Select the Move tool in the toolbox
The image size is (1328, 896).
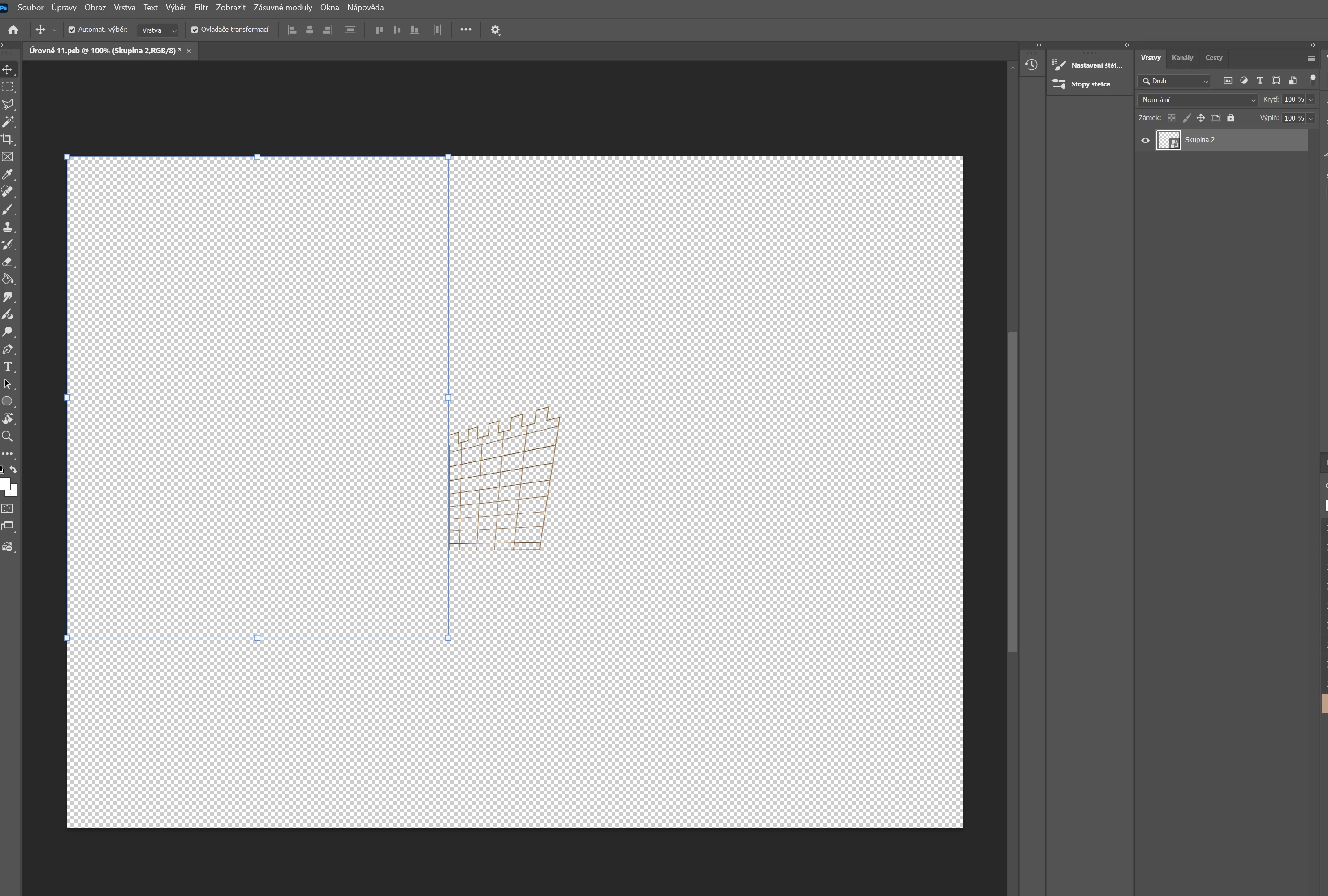pos(8,70)
